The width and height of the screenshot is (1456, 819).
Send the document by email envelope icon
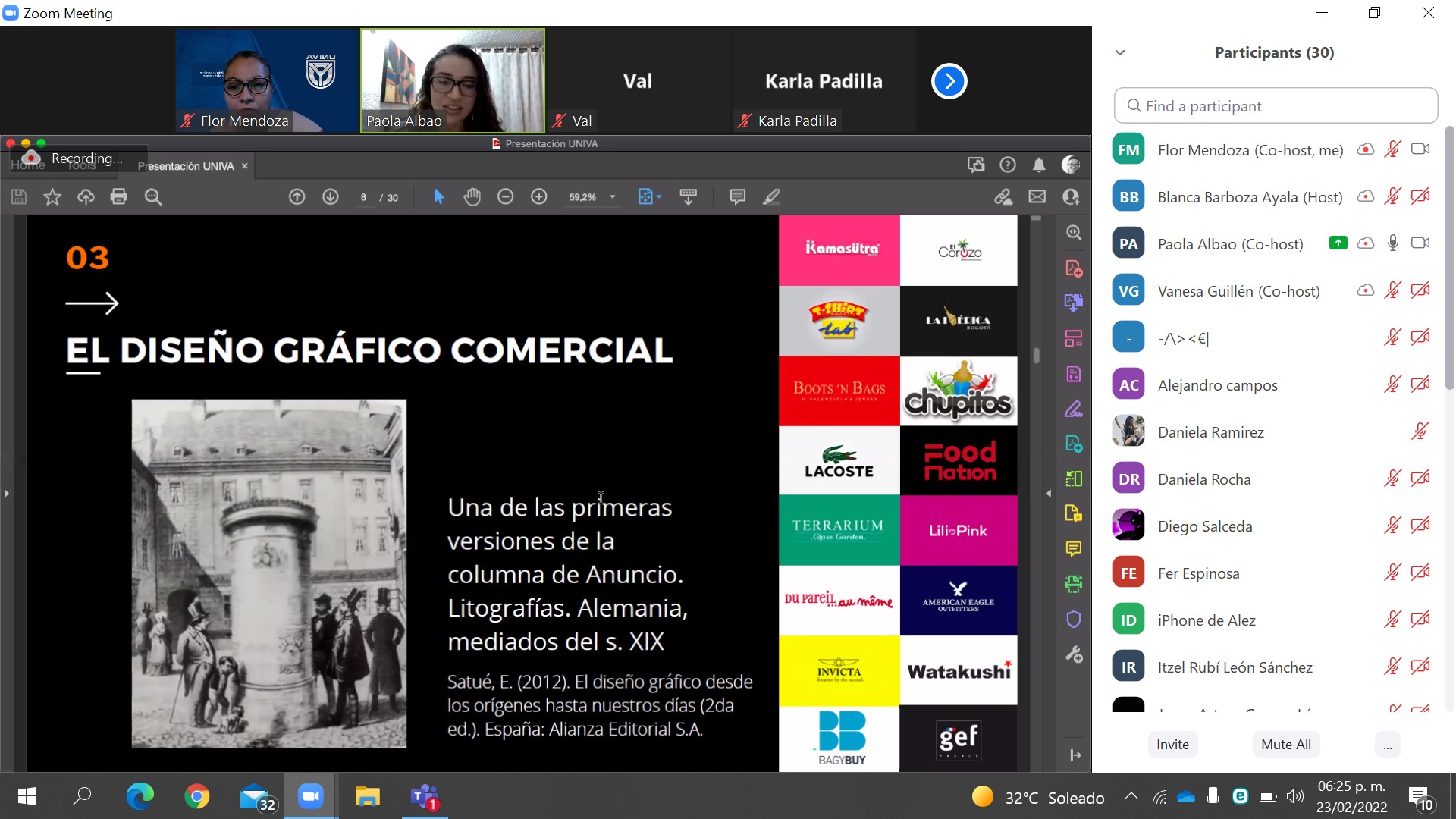coord(1037,197)
